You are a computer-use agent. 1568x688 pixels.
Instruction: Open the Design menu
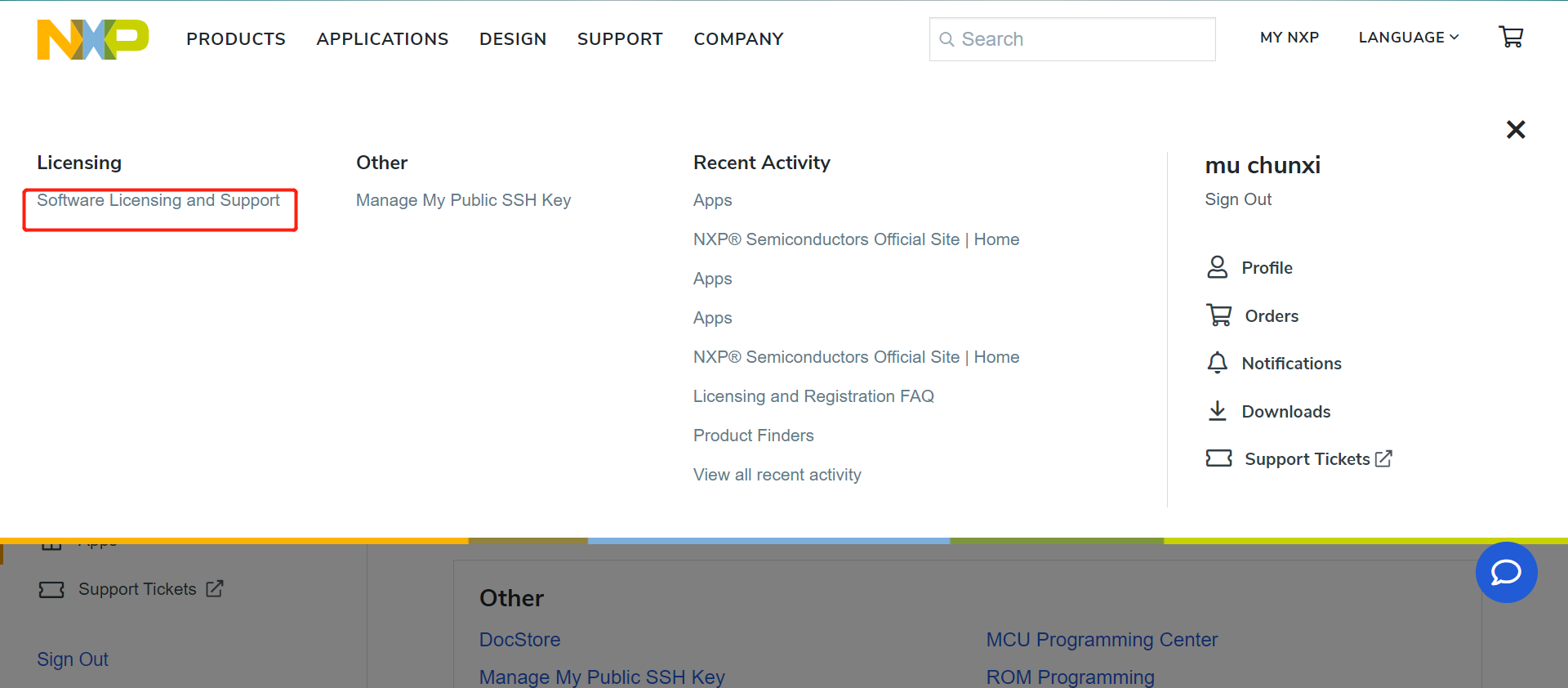[513, 39]
